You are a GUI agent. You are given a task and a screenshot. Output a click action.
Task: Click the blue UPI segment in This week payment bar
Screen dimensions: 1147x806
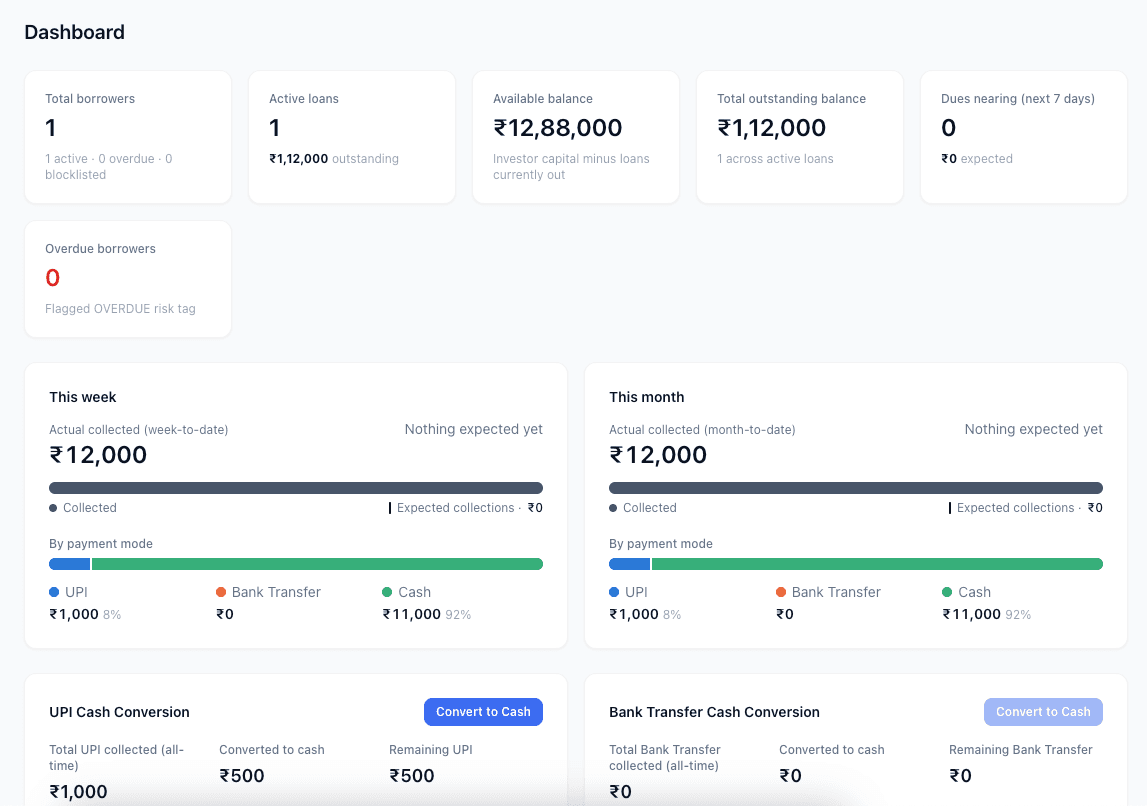tap(69, 564)
